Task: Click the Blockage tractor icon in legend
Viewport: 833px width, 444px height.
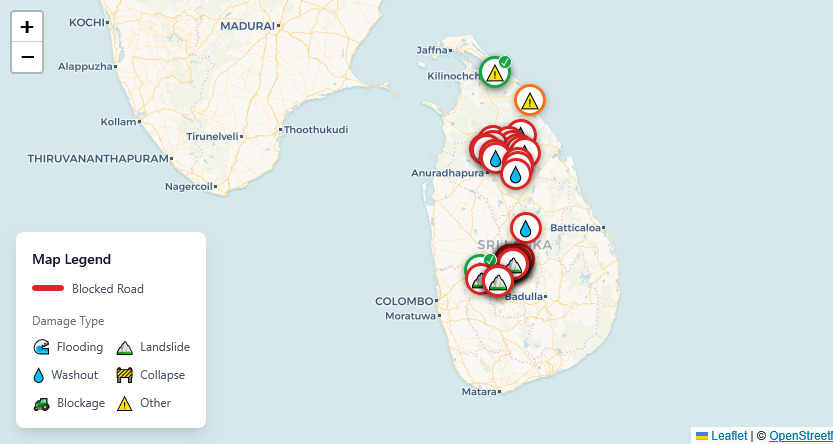Action: 41,403
